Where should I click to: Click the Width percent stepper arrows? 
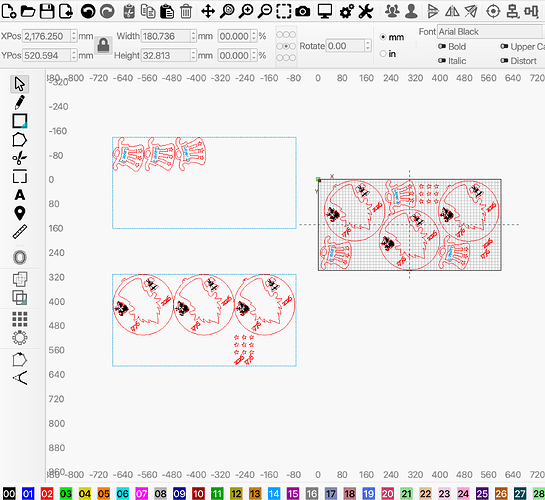click(x=254, y=36)
